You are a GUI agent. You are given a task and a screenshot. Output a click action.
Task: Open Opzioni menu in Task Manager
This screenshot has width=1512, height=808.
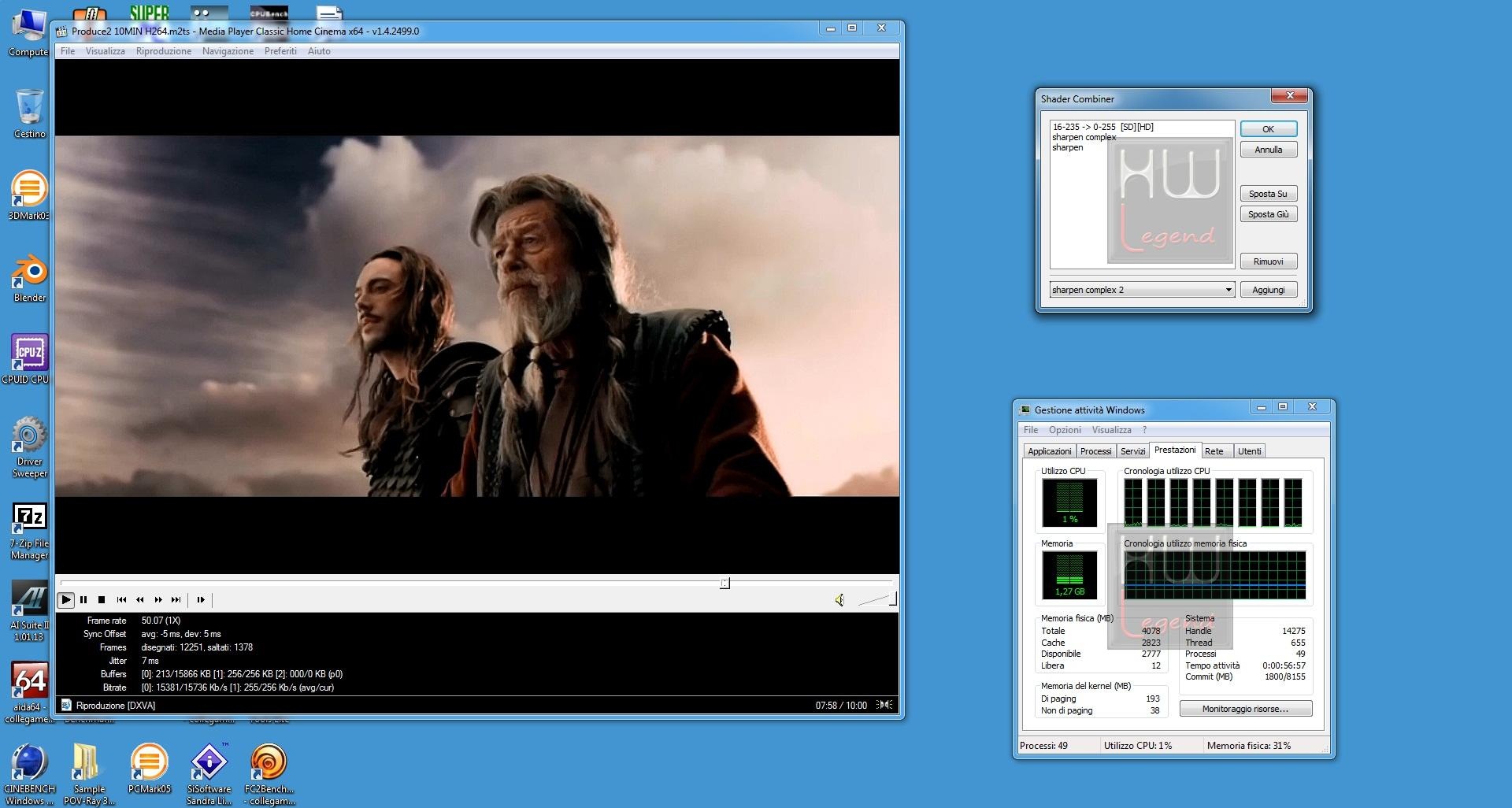(x=1065, y=430)
